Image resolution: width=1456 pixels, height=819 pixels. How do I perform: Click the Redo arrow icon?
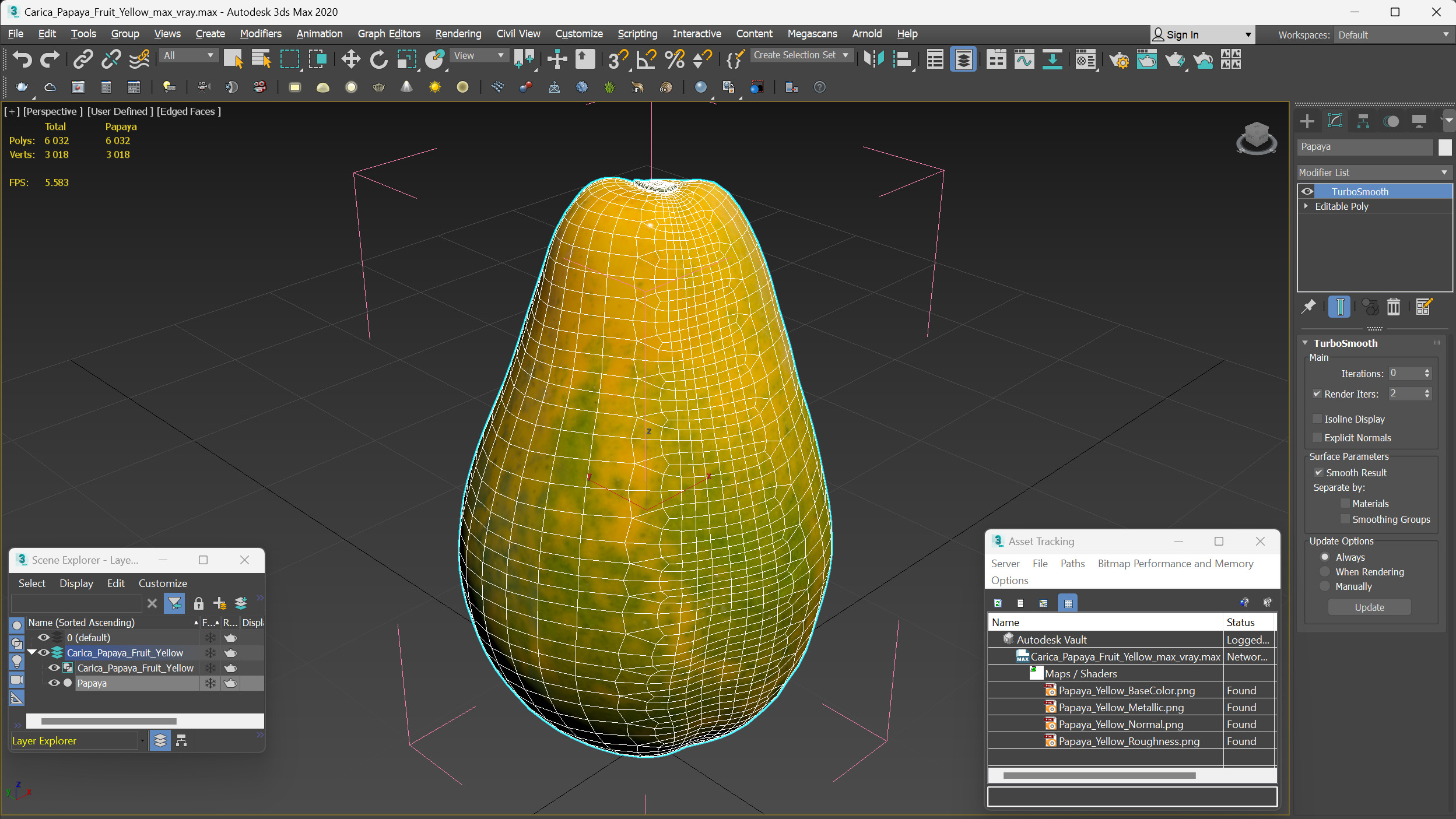(50, 59)
